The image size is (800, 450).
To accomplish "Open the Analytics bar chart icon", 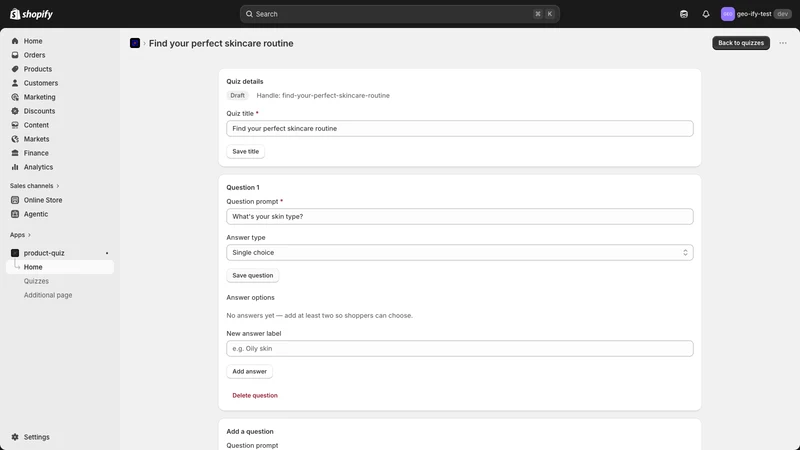I will (x=15, y=167).
